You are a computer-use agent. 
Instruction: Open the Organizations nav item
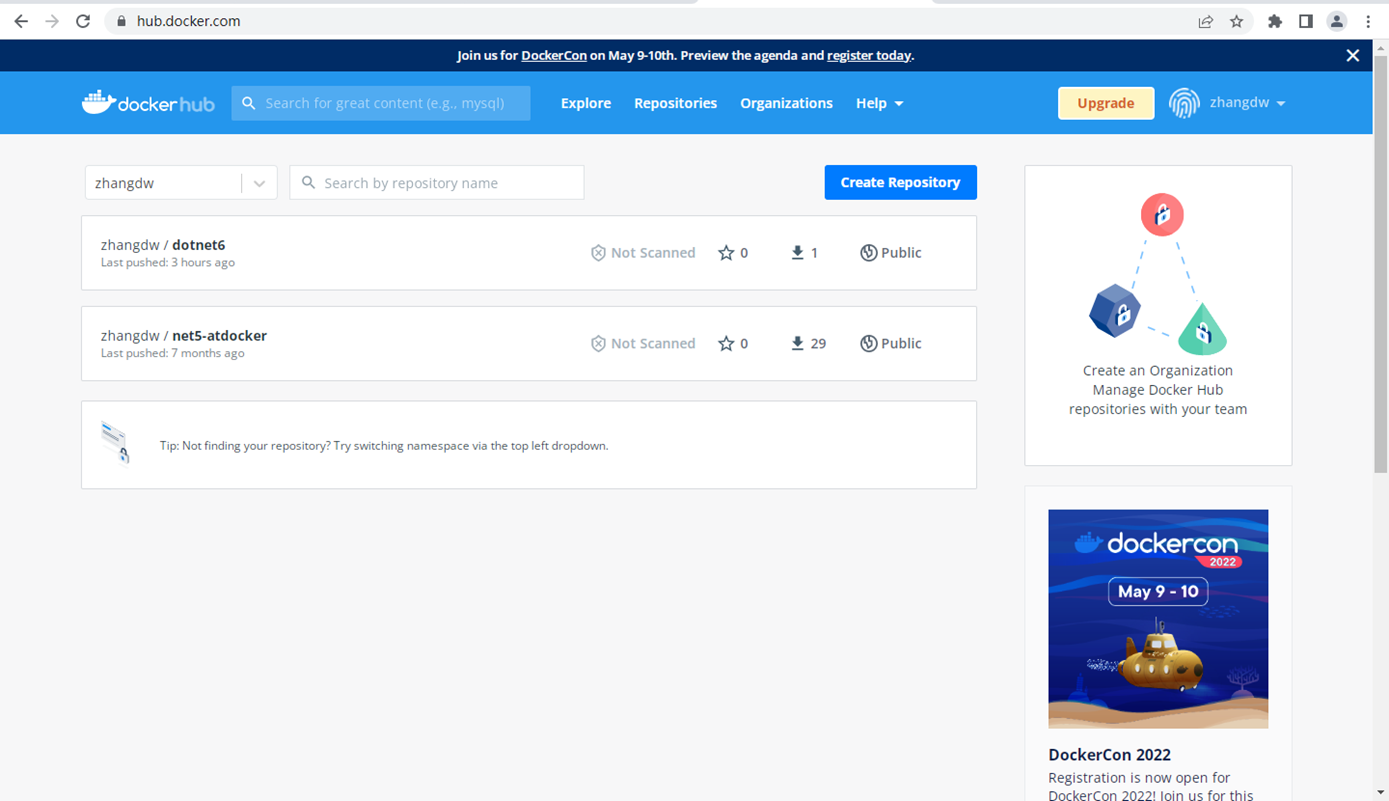(786, 103)
